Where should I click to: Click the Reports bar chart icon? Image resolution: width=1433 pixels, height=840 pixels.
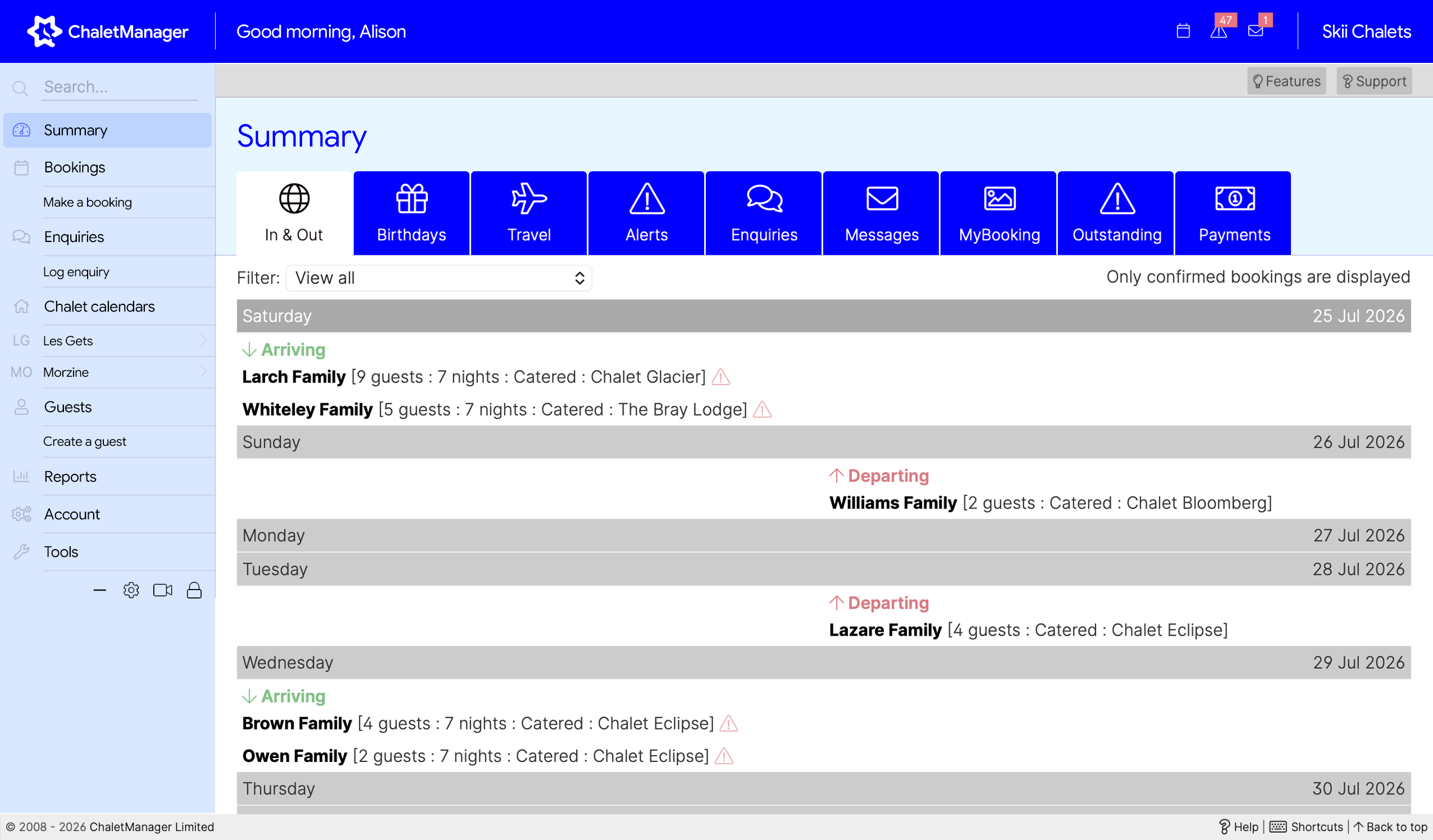21,477
